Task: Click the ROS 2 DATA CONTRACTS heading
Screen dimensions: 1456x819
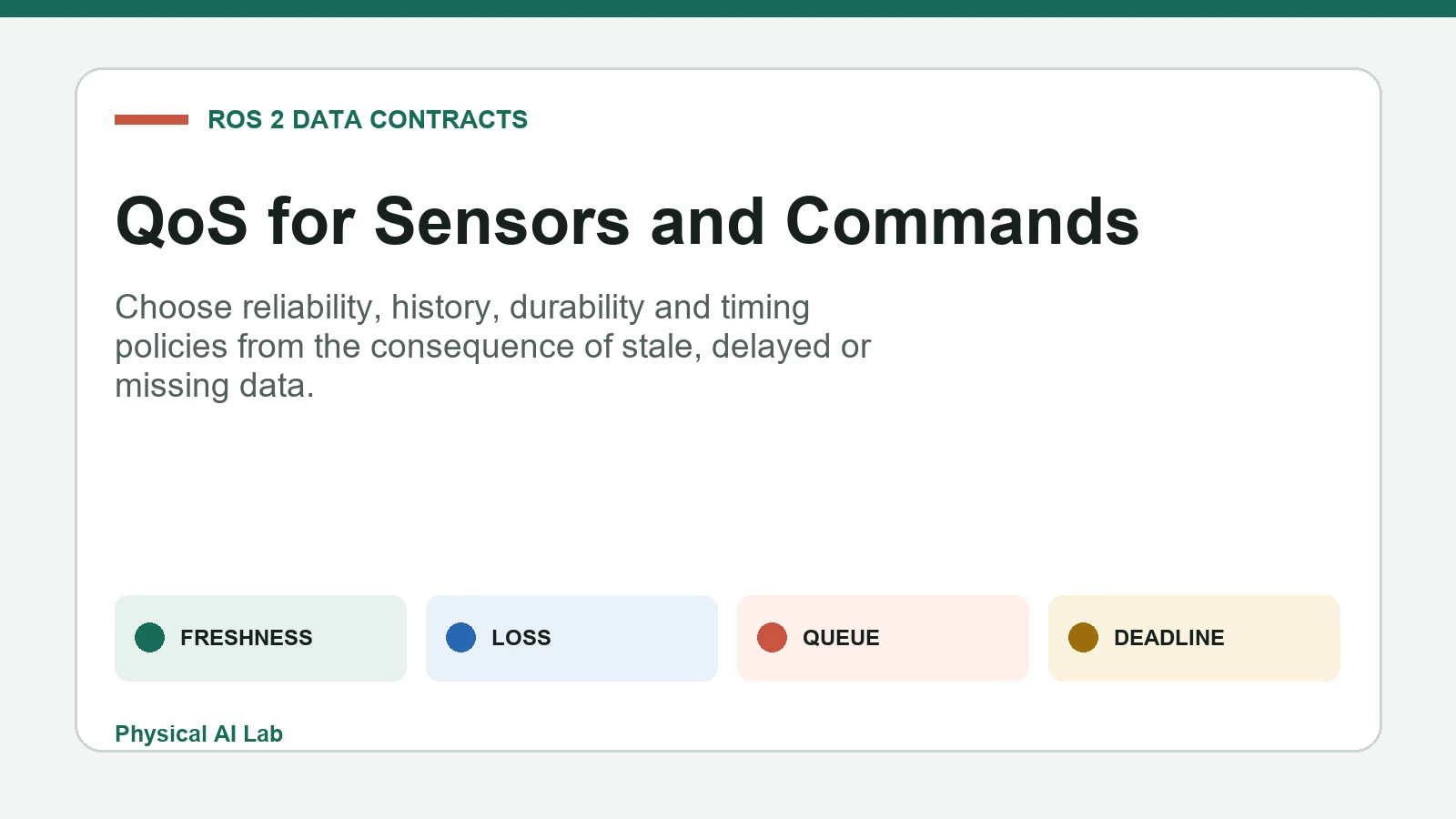Action: 368,119
